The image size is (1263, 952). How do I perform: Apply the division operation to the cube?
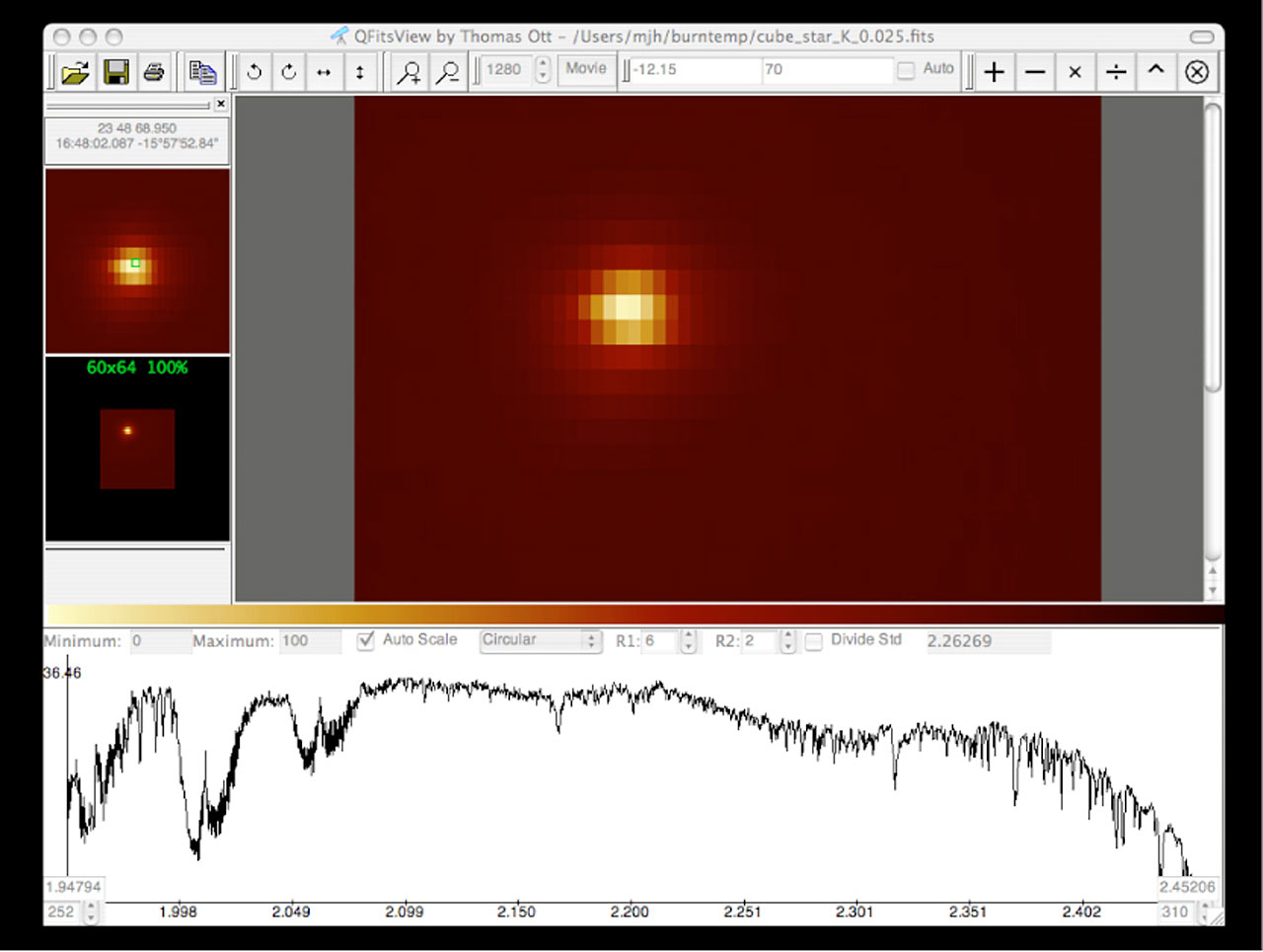tap(1115, 71)
